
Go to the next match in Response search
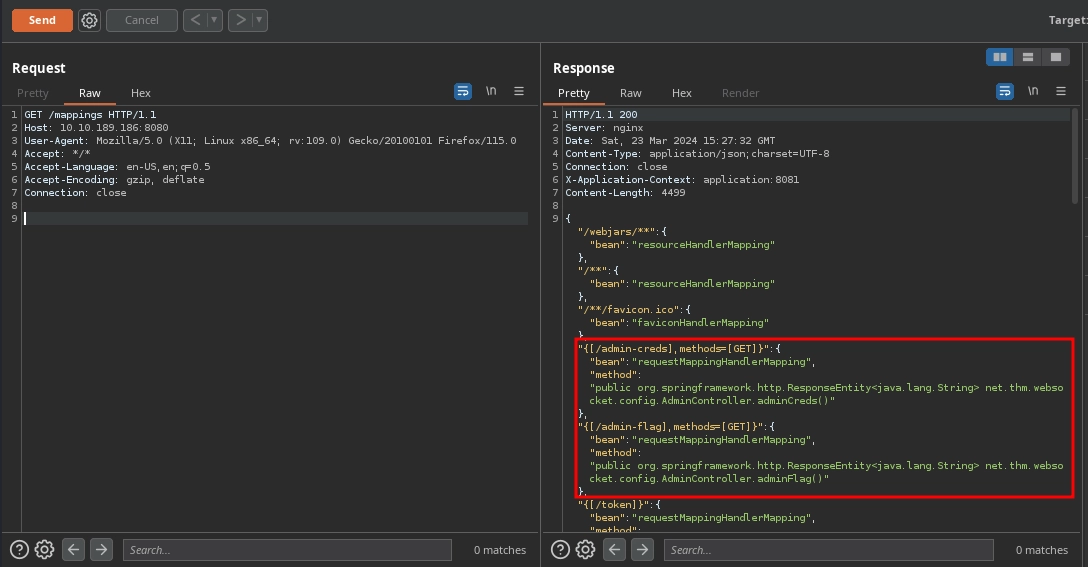(x=643, y=549)
